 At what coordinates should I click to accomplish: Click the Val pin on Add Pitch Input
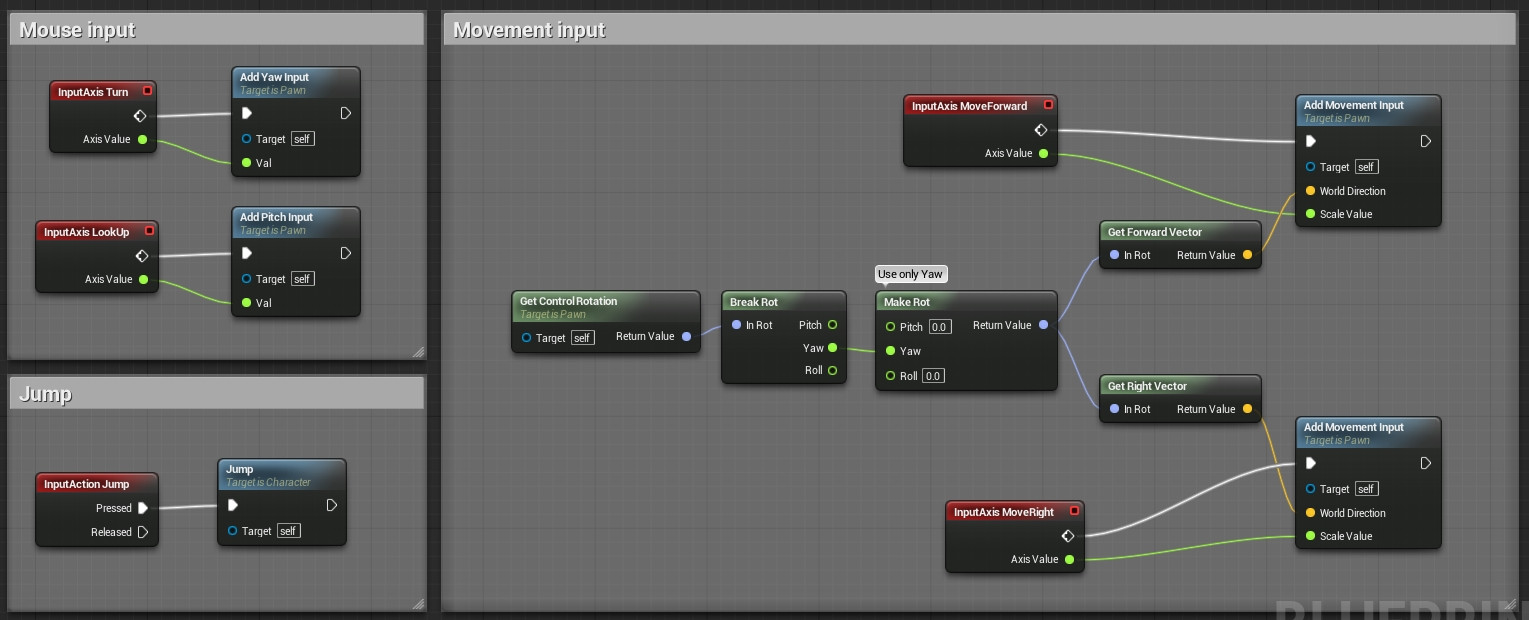pyautogui.click(x=246, y=303)
